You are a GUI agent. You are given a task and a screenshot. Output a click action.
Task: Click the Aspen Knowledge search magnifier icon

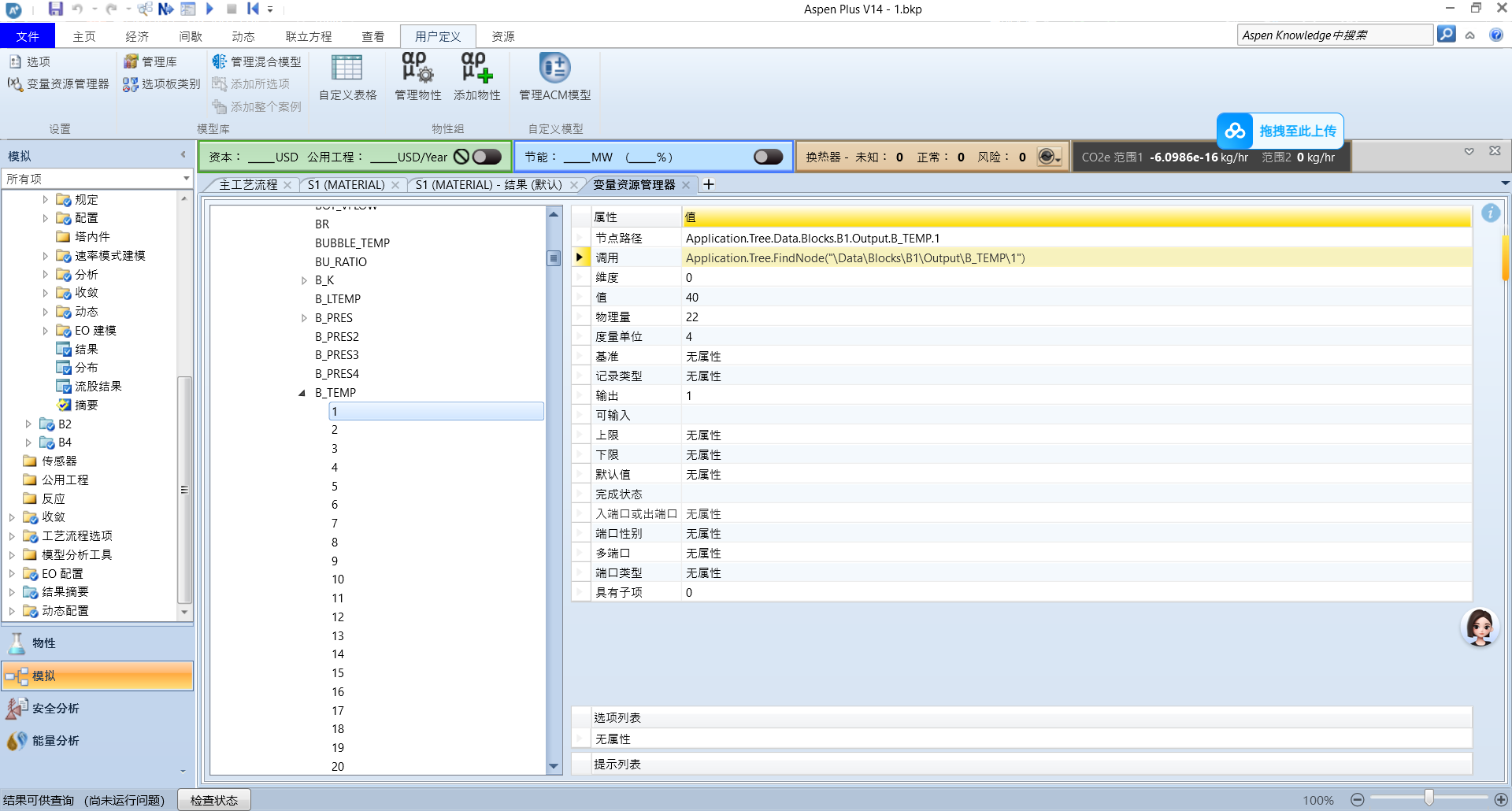pyautogui.click(x=1446, y=35)
